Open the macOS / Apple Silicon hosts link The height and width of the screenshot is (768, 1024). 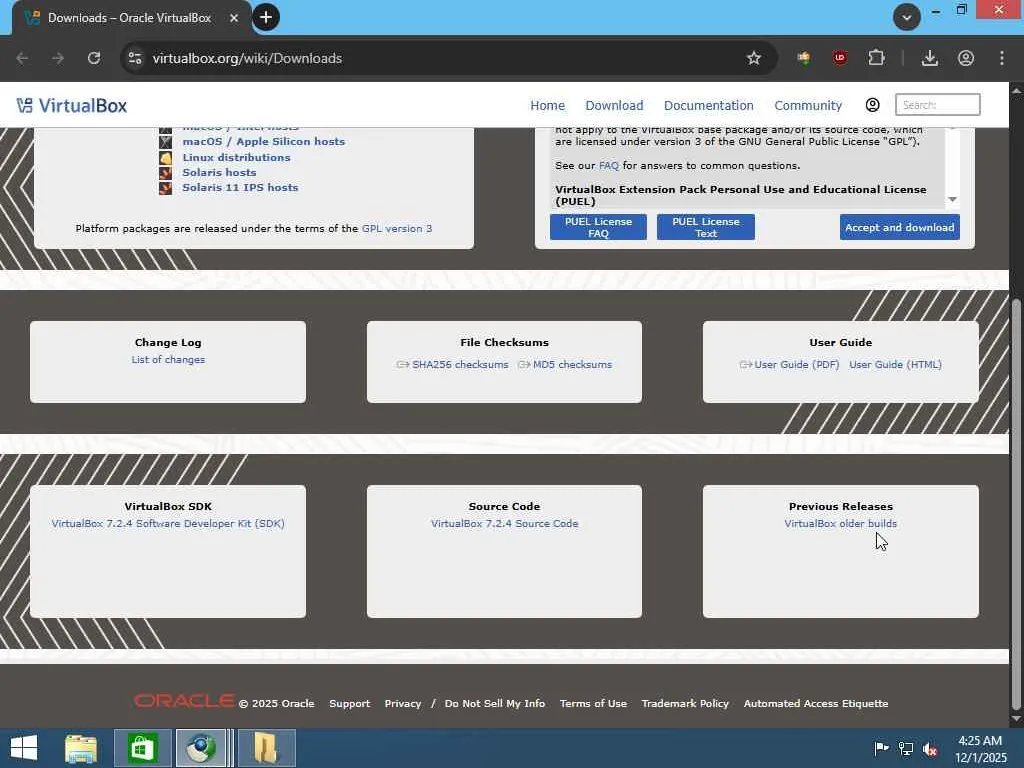263,142
